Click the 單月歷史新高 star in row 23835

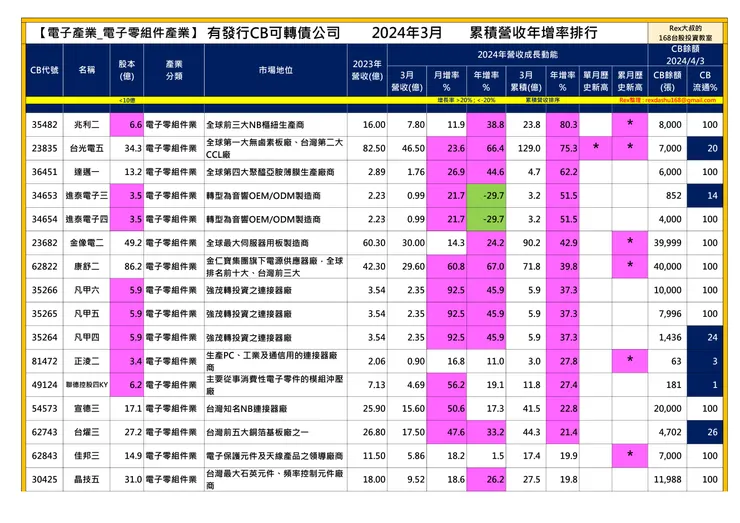tap(596, 147)
